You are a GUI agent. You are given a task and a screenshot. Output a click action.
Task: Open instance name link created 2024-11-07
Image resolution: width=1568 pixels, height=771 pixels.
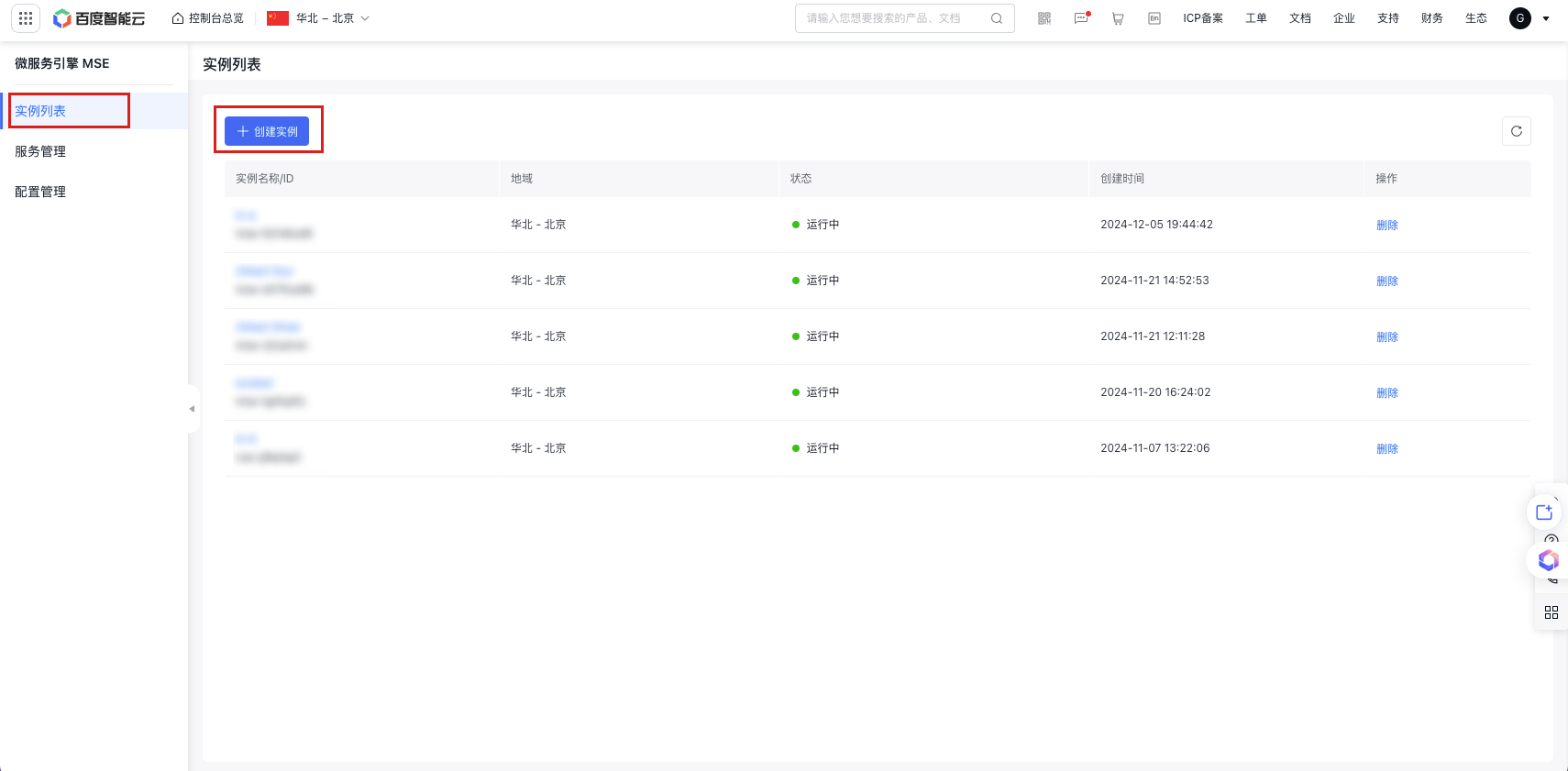pos(247,439)
